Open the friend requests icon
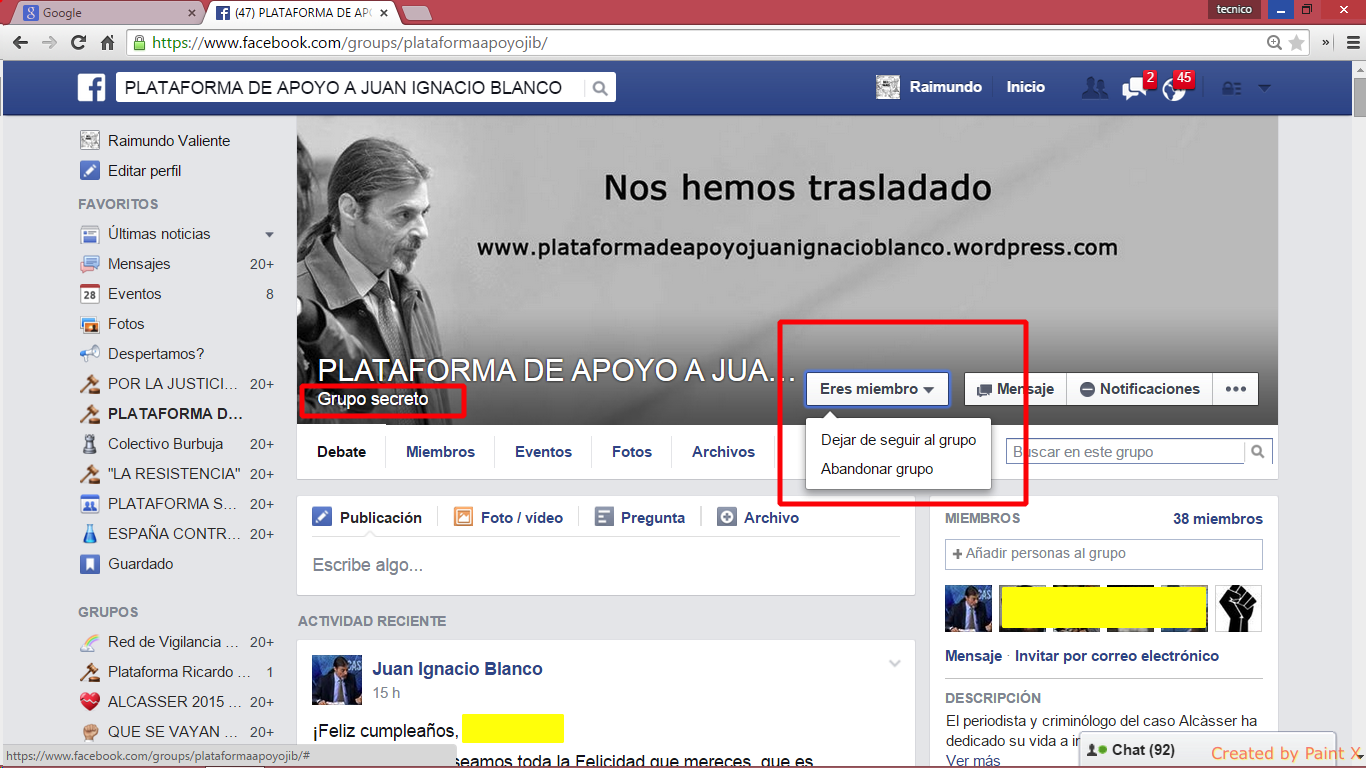The image size is (1366, 768). point(1094,88)
